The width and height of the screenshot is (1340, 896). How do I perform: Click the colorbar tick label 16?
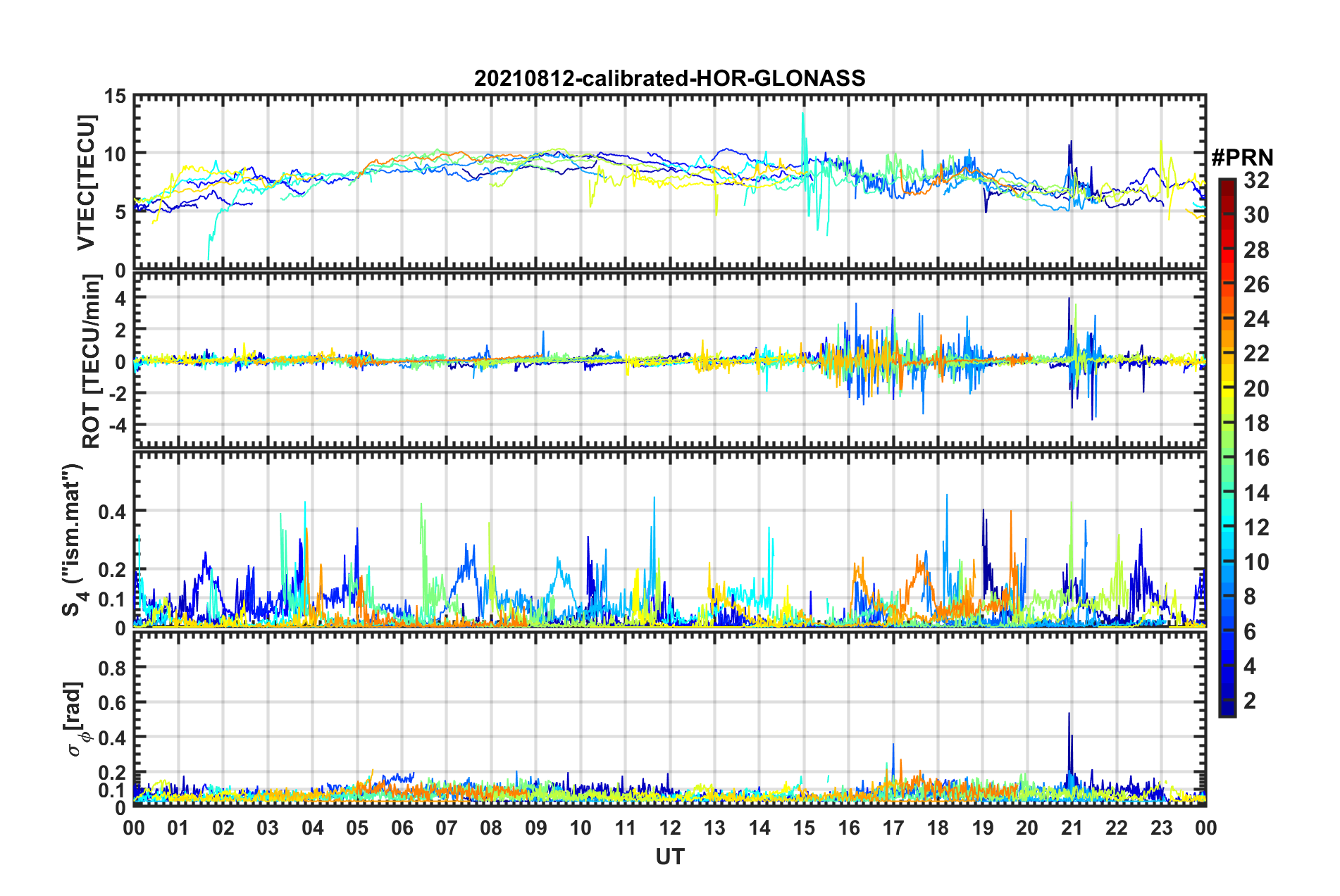[1256, 458]
